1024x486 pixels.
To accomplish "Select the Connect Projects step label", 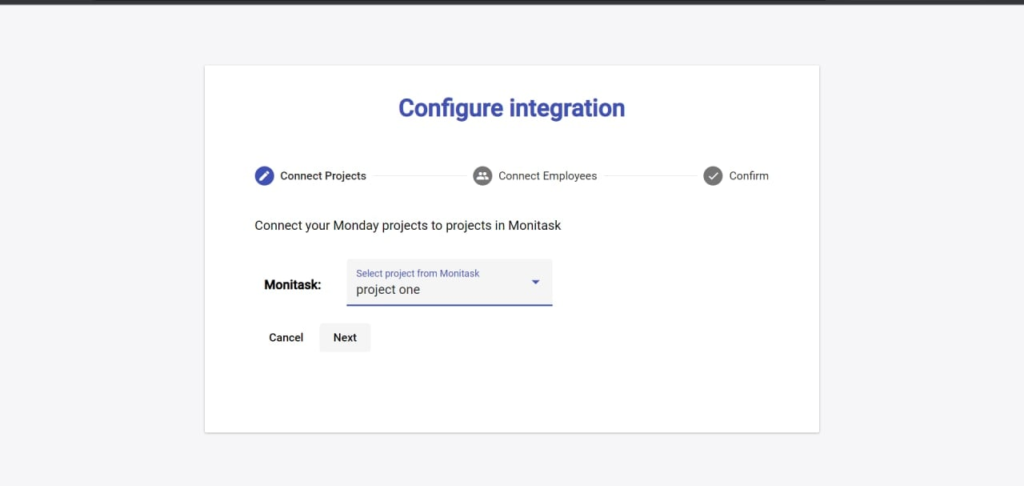I will tap(323, 176).
